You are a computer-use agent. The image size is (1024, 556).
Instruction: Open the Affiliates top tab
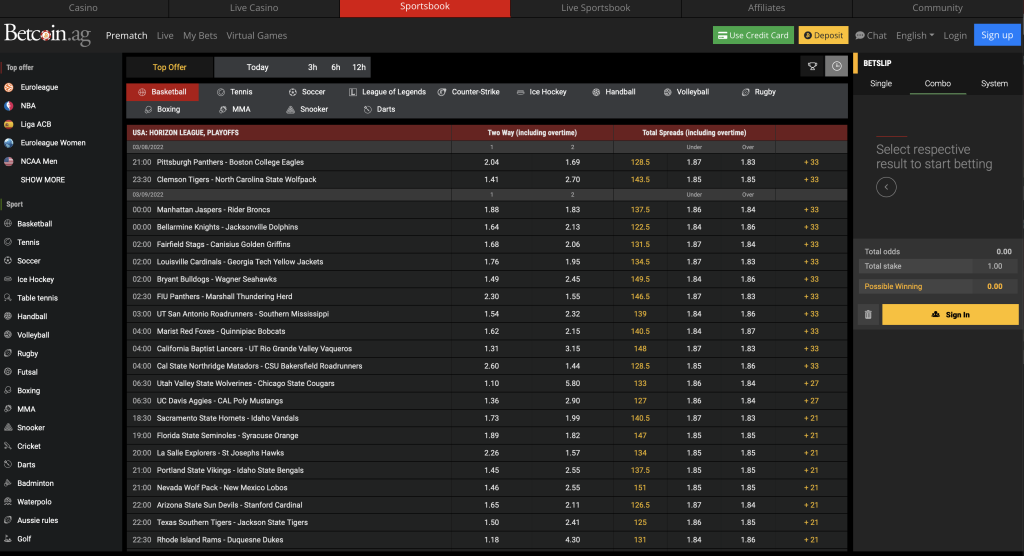767,8
